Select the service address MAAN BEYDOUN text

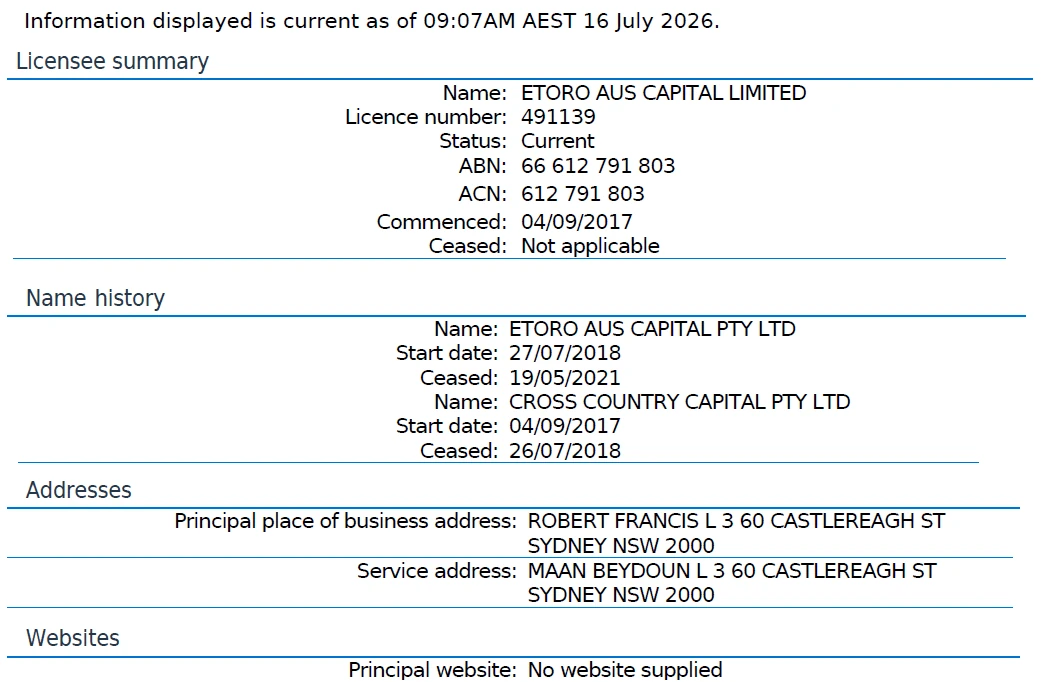click(732, 583)
